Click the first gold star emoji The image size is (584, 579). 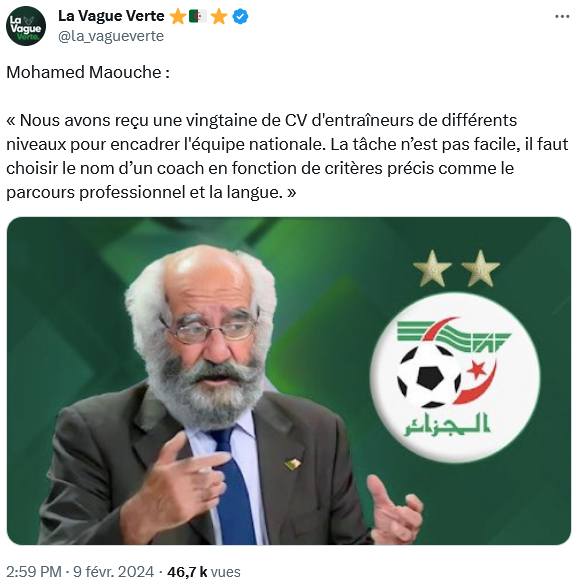tap(178, 17)
